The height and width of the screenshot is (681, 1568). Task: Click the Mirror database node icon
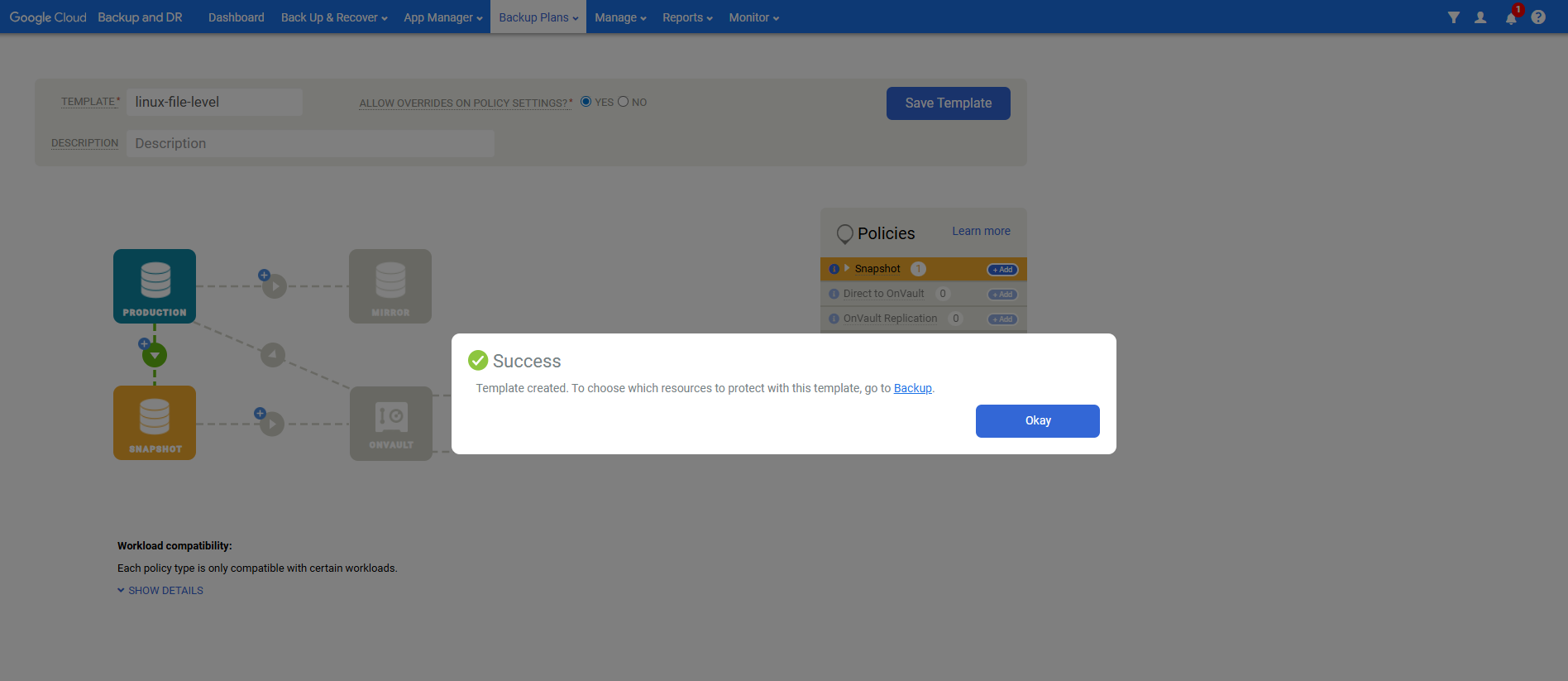(x=390, y=286)
